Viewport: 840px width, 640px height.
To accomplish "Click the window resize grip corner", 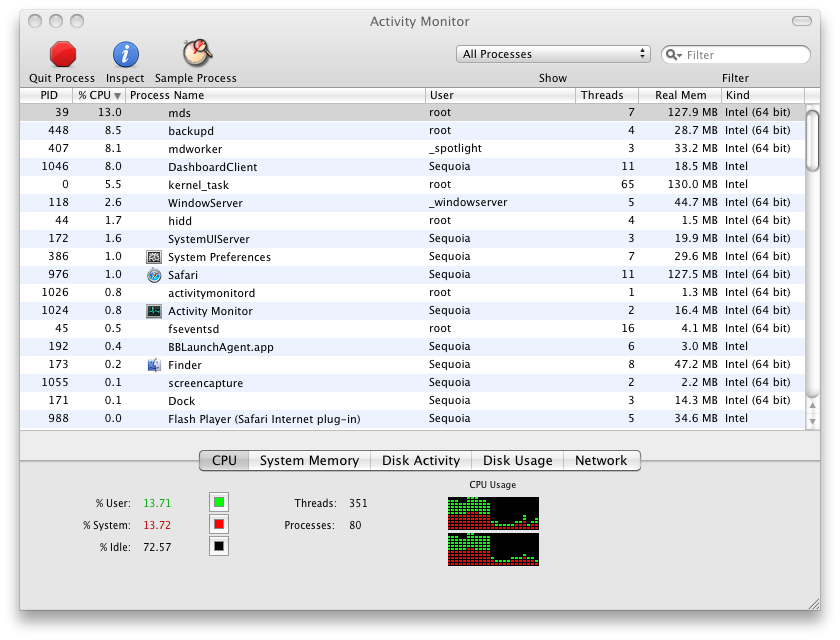I will pos(814,604).
